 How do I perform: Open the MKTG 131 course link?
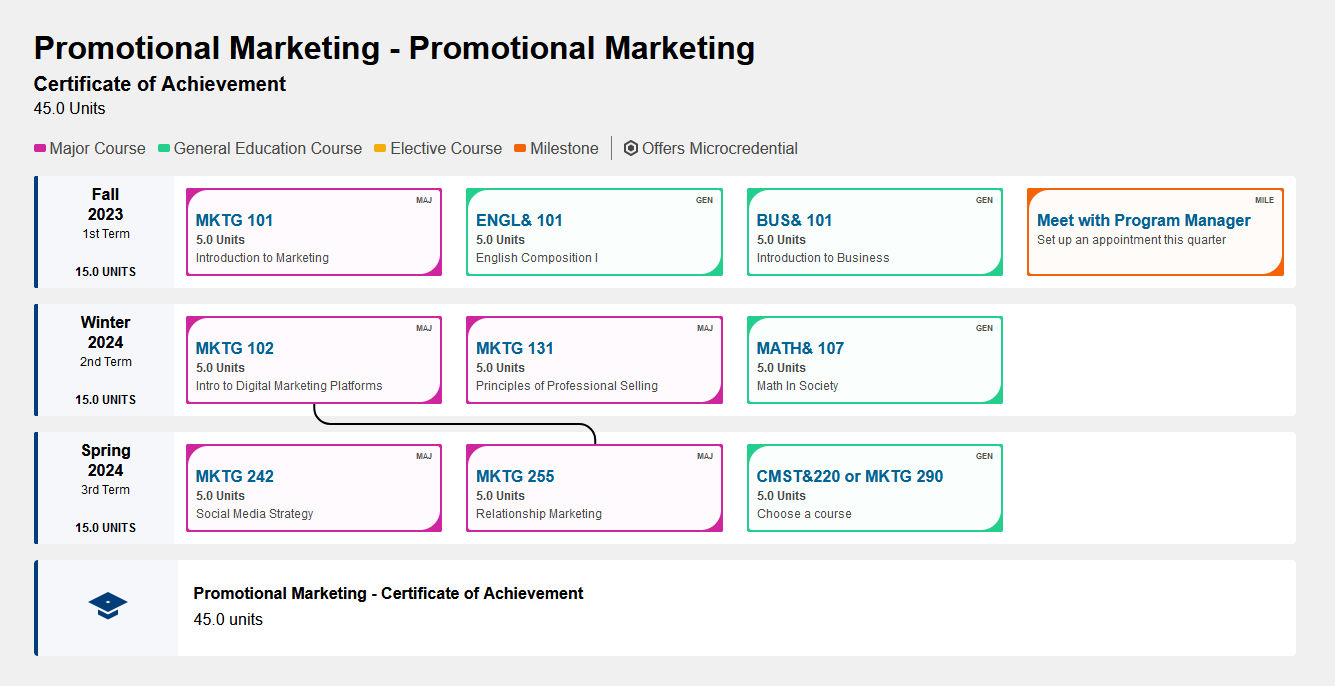click(x=514, y=348)
